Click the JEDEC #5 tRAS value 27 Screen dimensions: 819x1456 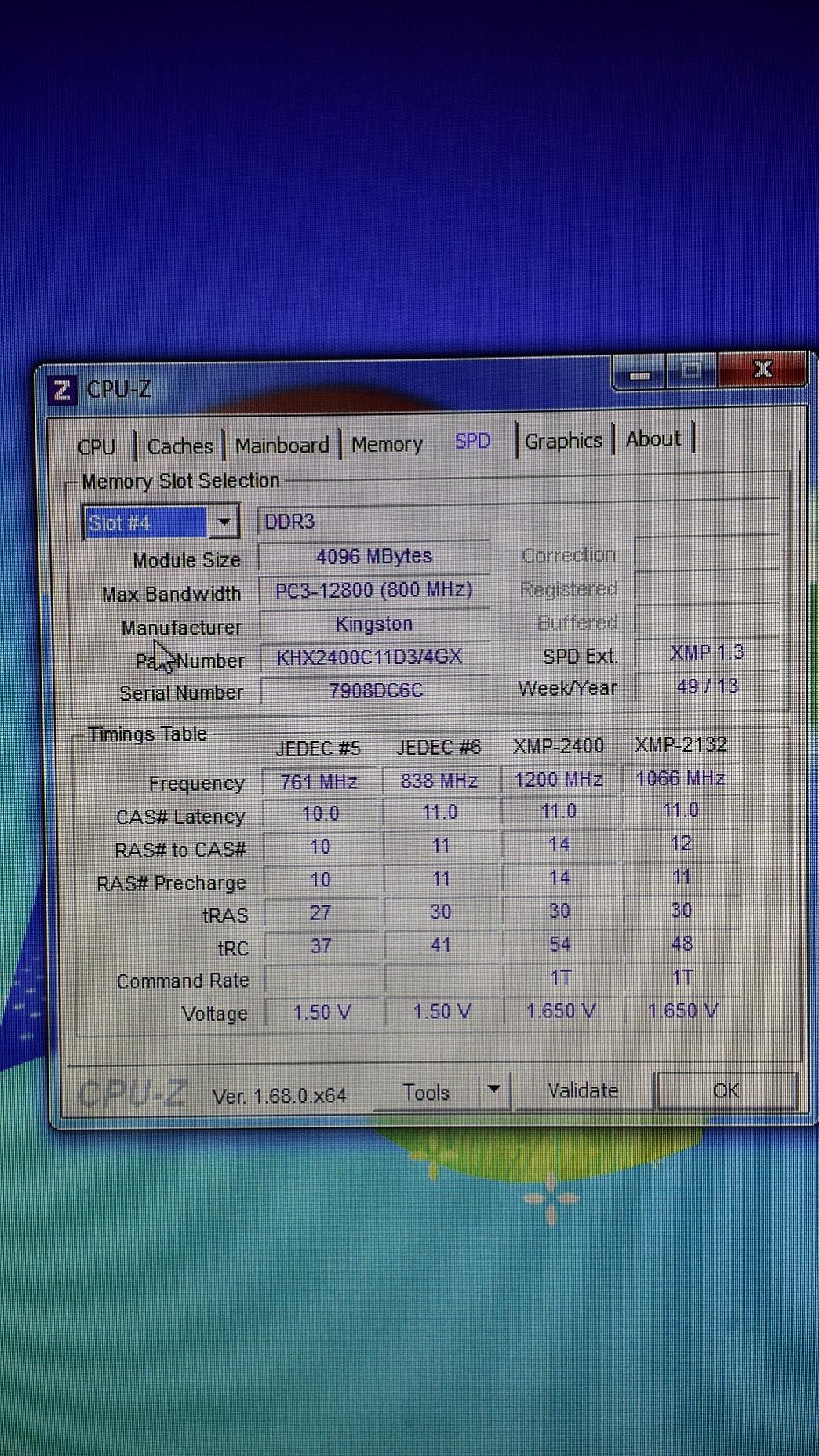tap(320, 913)
